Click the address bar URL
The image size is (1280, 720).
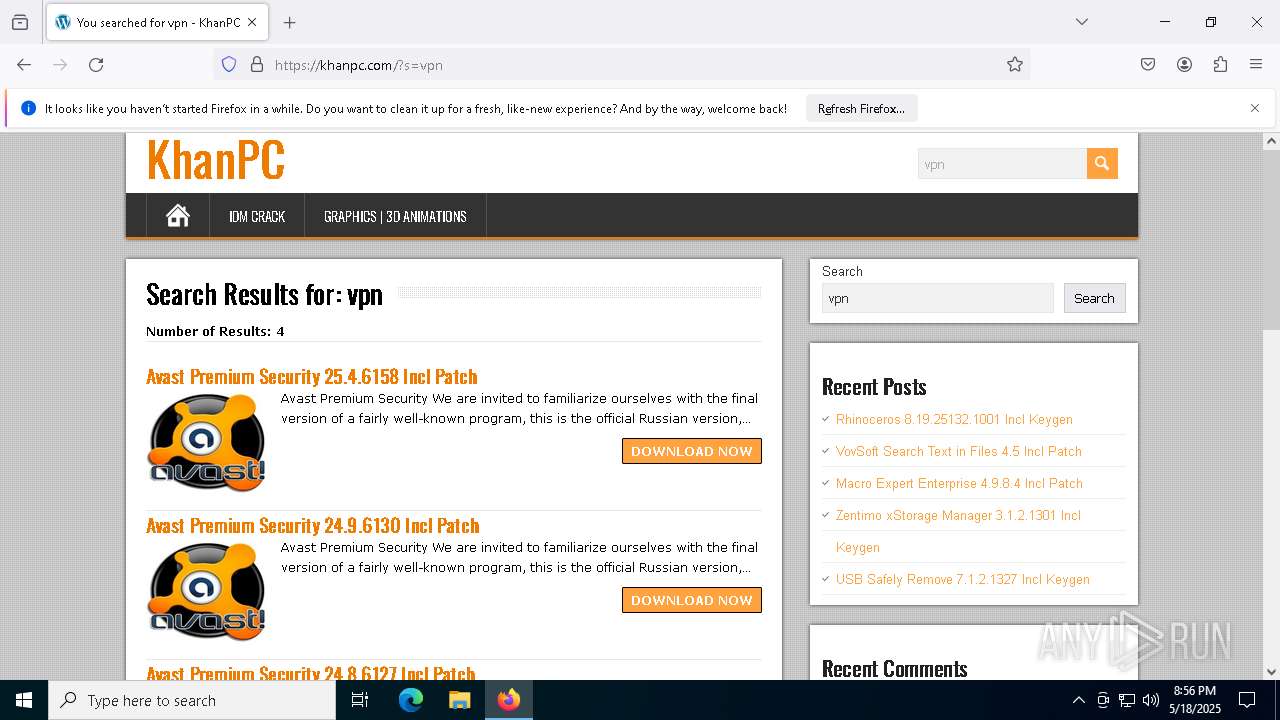[358, 65]
